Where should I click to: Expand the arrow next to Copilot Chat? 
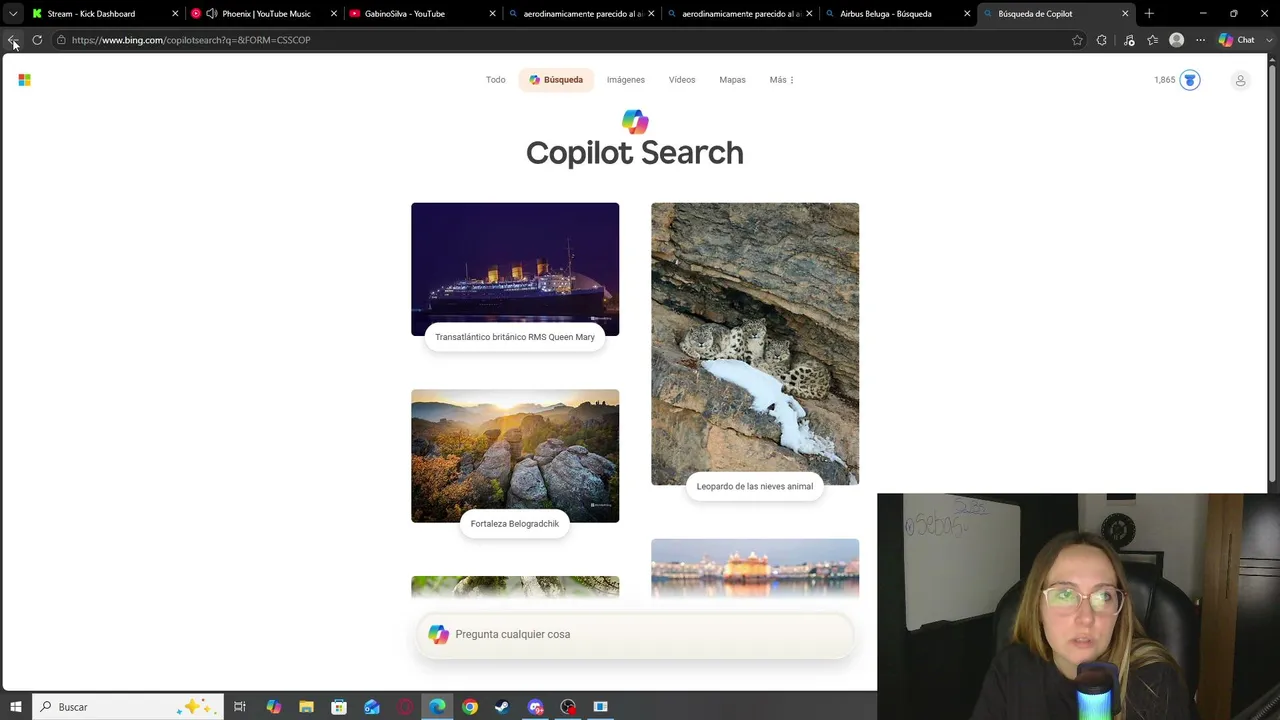pyautogui.click(x=1269, y=40)
